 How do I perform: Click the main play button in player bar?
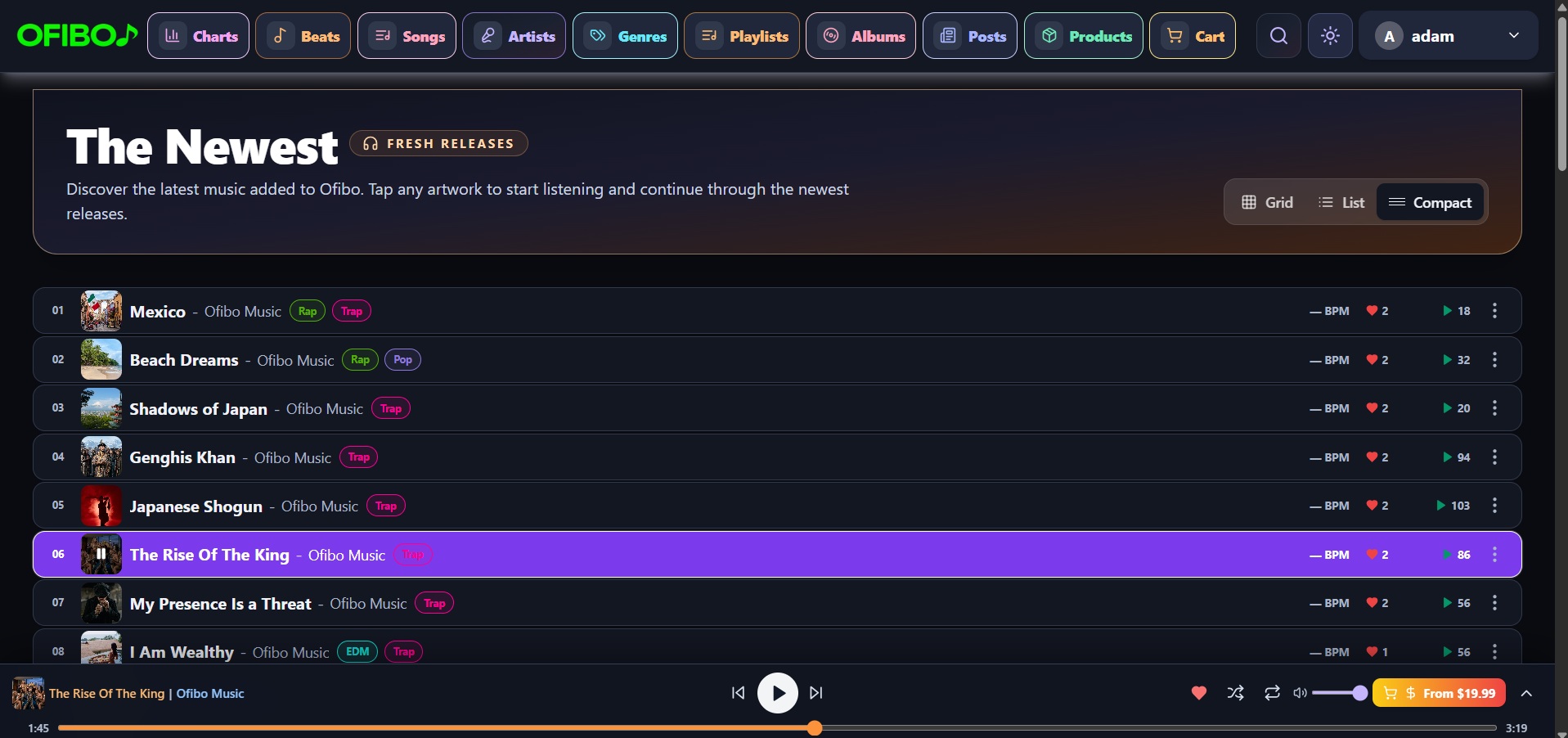(x=778, y=693)
